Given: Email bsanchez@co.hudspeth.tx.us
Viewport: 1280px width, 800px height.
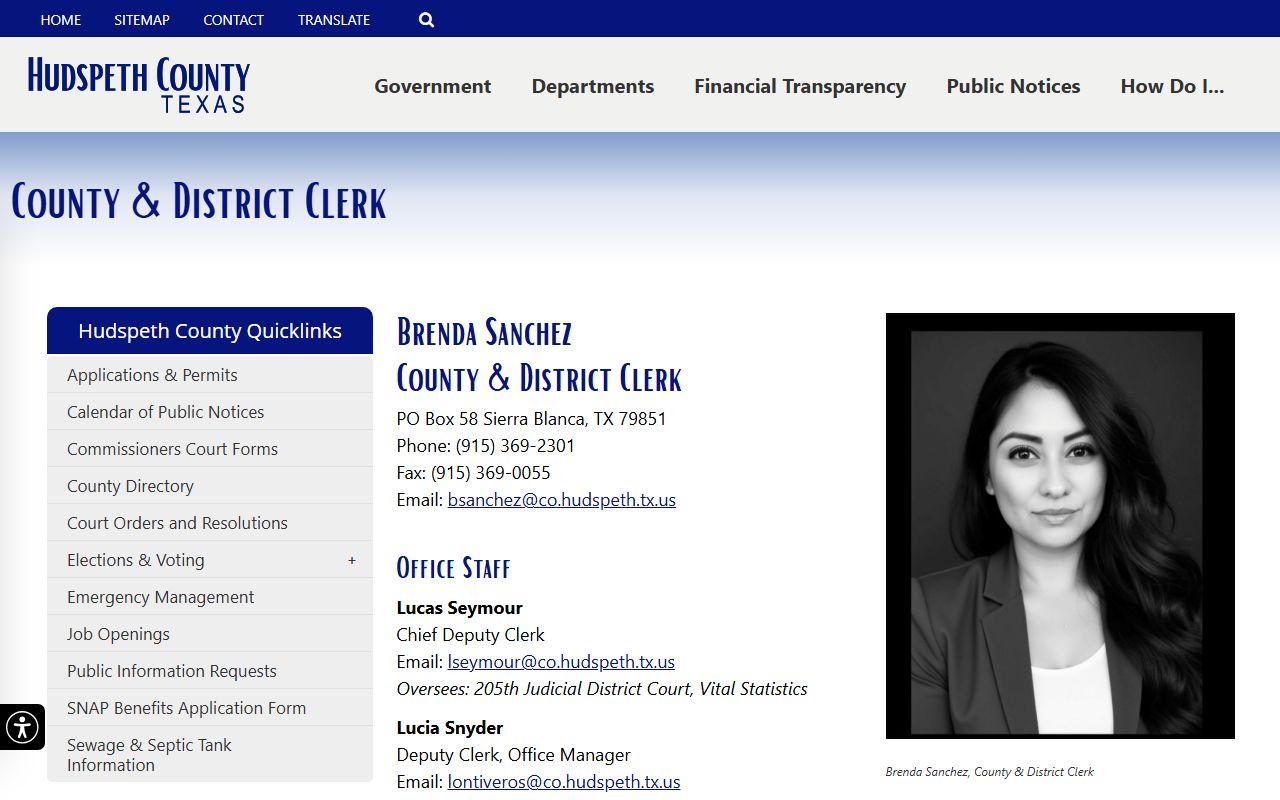Looking at the screenshot, I should (562, 500).
